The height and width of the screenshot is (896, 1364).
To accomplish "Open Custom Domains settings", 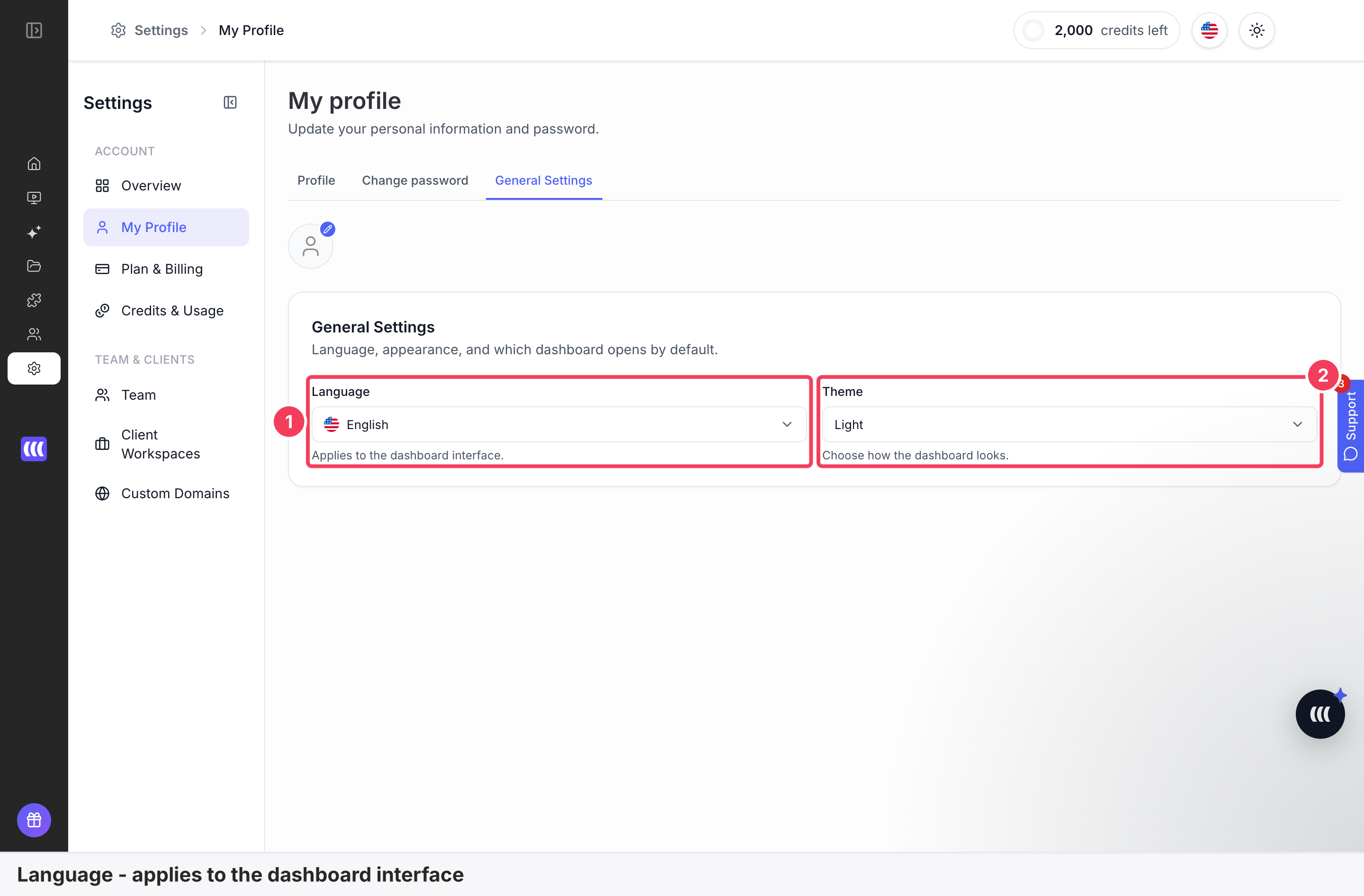I will coord(166,493).
